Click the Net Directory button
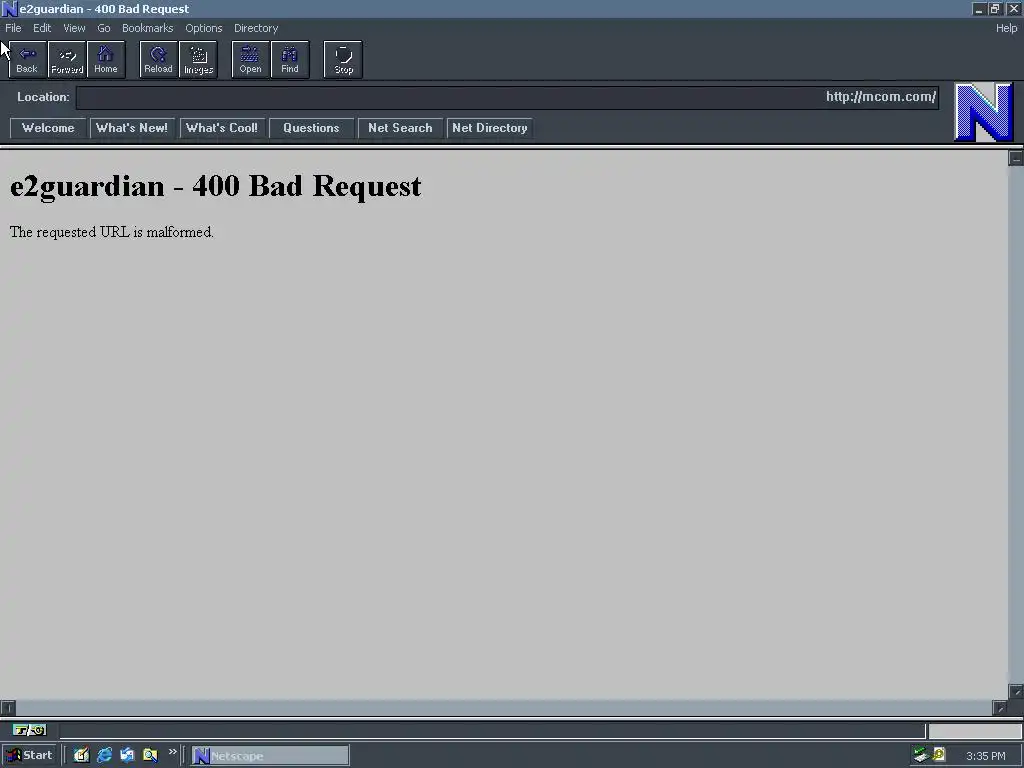The height and width of the screenshot is (768, 1024). click(490, 128)
